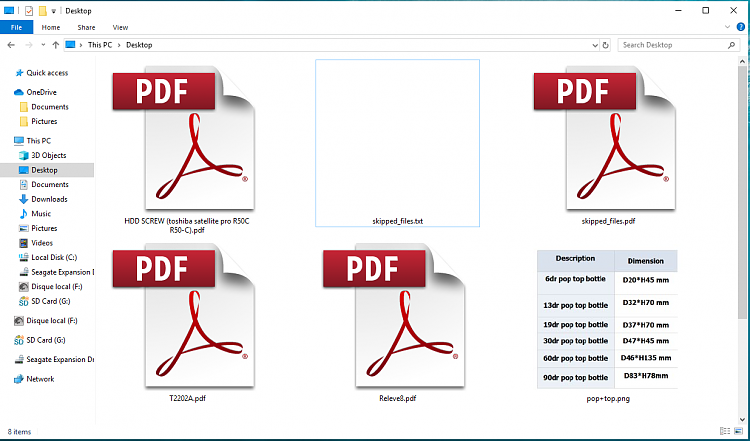This screenshot has height=441, width=750.
Task: Expand the address bar history dropdown
Action: click(595, 45)
